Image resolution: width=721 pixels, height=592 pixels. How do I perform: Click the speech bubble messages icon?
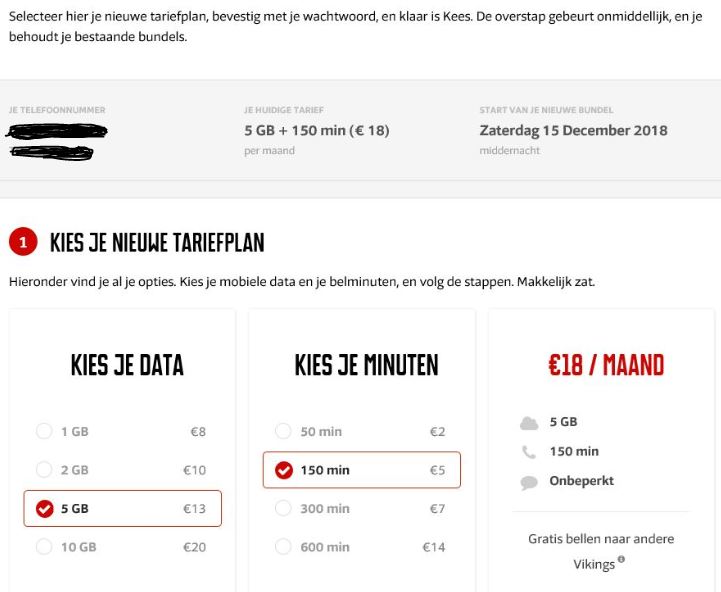click(529, 482)
